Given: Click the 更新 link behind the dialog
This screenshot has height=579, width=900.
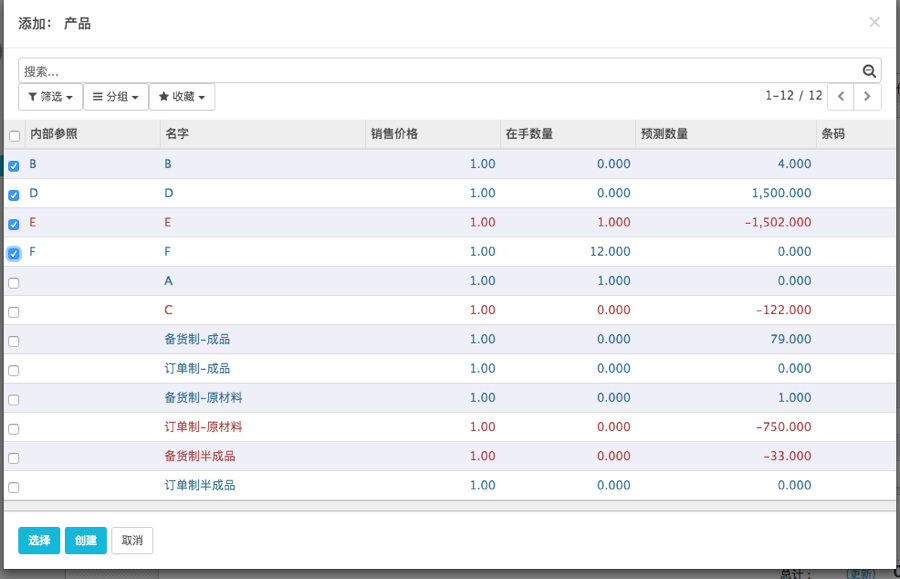Looking at the screenshot, I should [x=861, y=574].
